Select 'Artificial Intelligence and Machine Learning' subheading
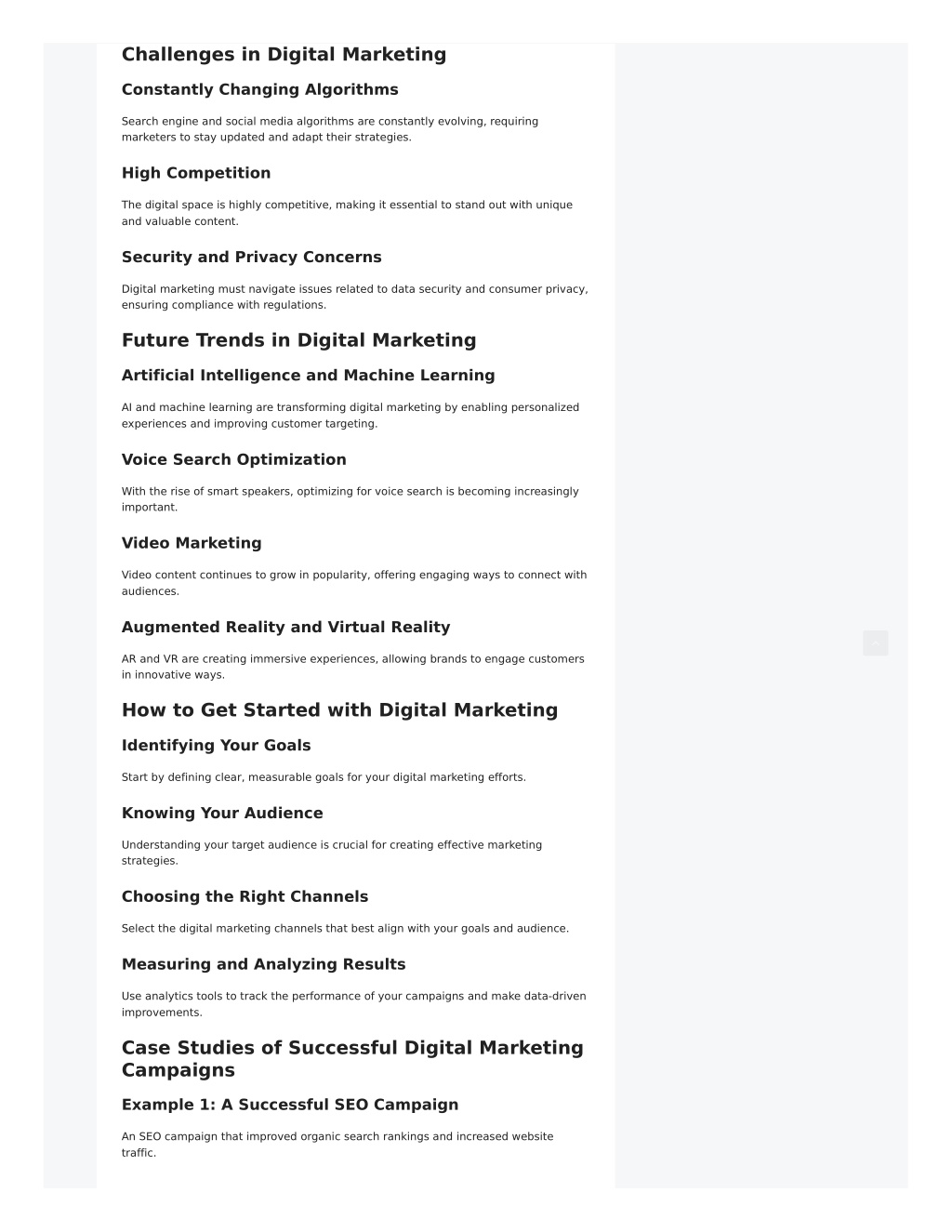This screenshot has height=1232, width=952. tap(308, 376)
